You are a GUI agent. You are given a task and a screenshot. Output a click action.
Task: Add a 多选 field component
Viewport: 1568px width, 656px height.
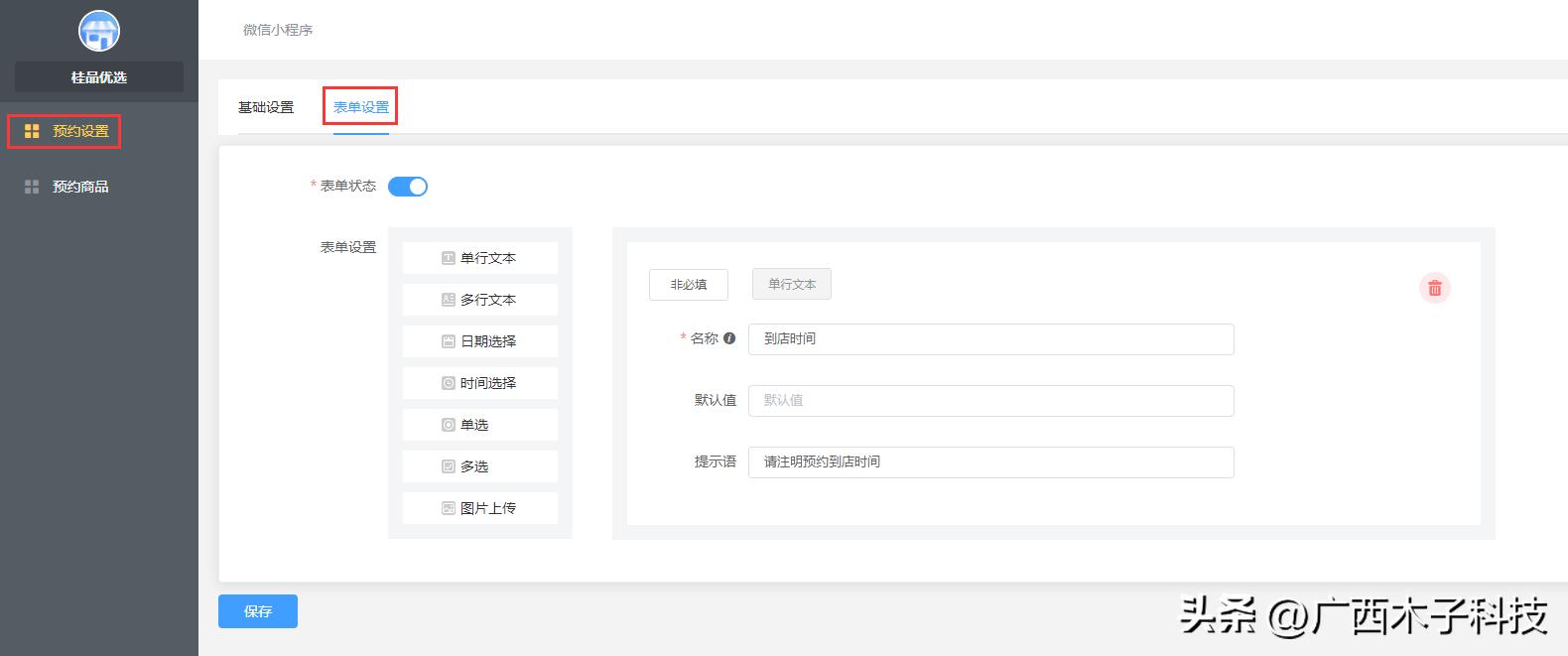click(x=480, y=466)
